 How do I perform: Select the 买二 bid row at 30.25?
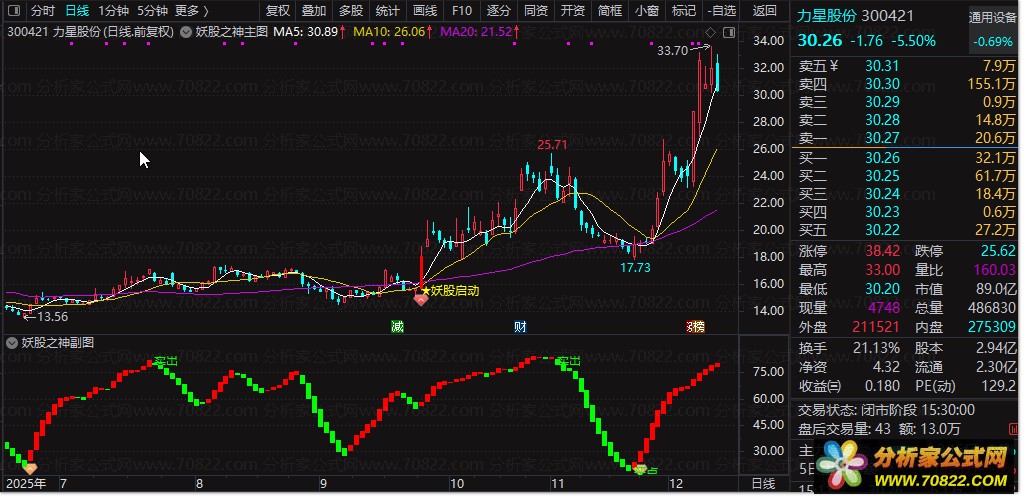tap(906, 176)
